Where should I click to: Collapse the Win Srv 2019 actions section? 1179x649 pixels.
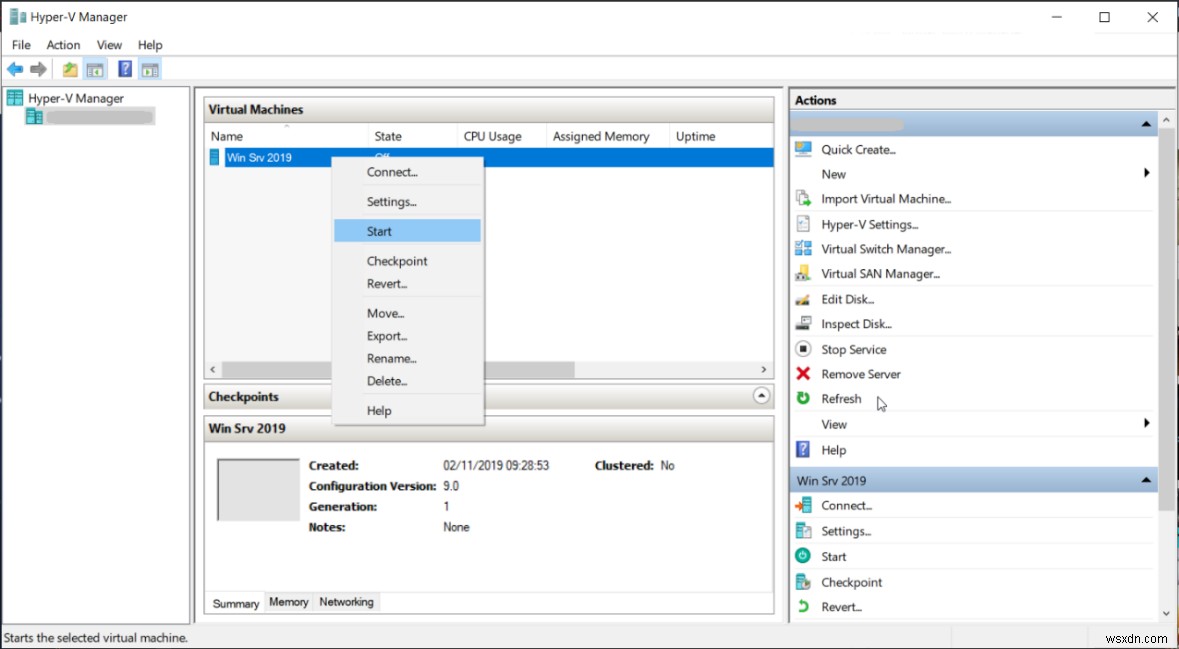click(x=1144, y=480)
